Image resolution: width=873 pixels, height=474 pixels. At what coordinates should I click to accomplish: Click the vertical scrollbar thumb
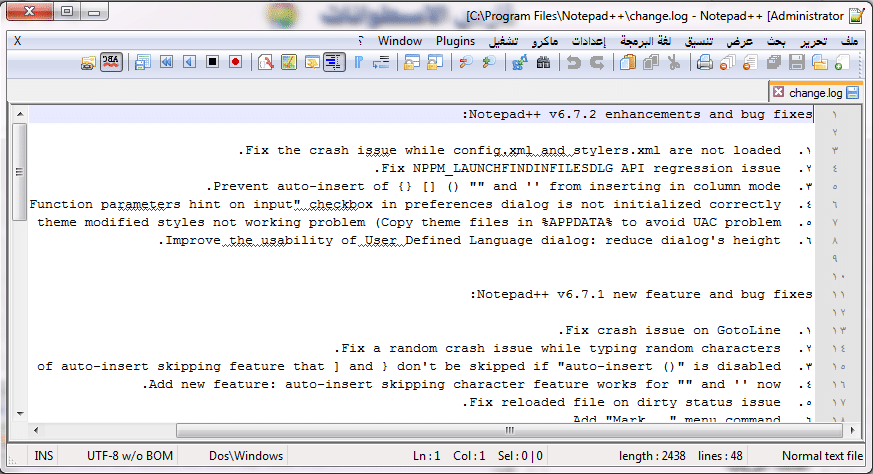pos(19,172)
